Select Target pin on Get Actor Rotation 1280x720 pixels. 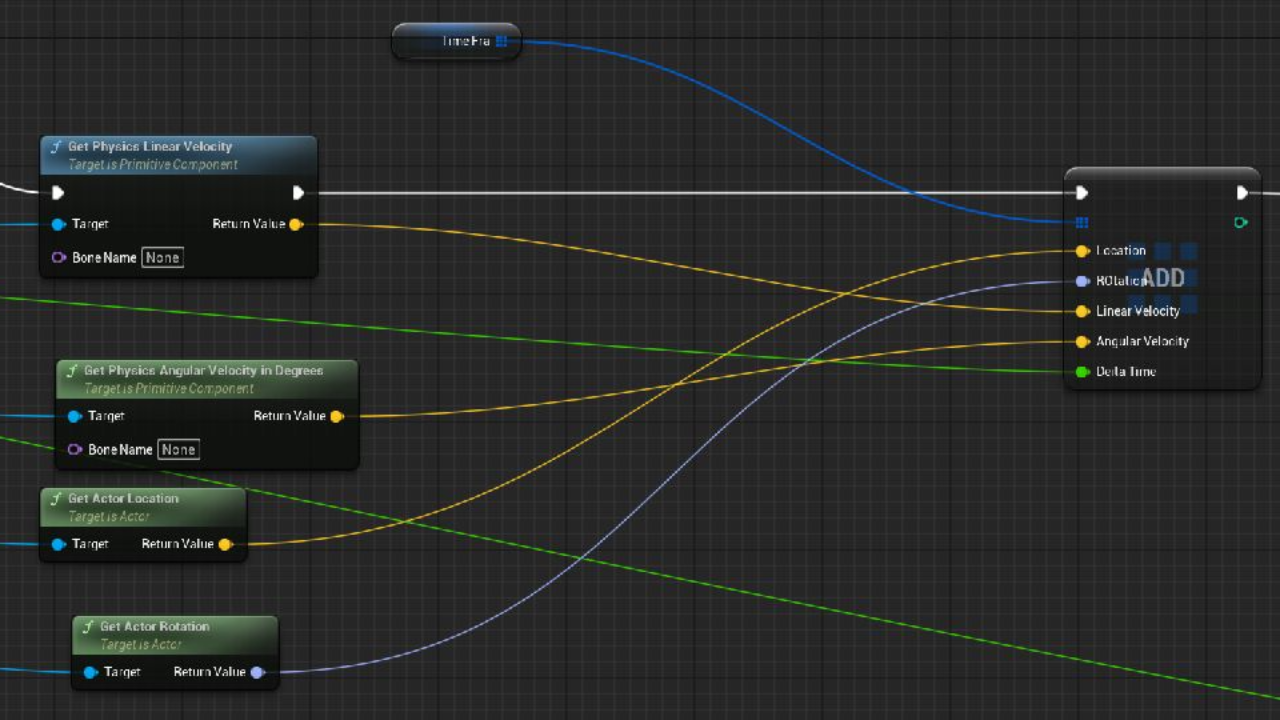click(90, 672)
